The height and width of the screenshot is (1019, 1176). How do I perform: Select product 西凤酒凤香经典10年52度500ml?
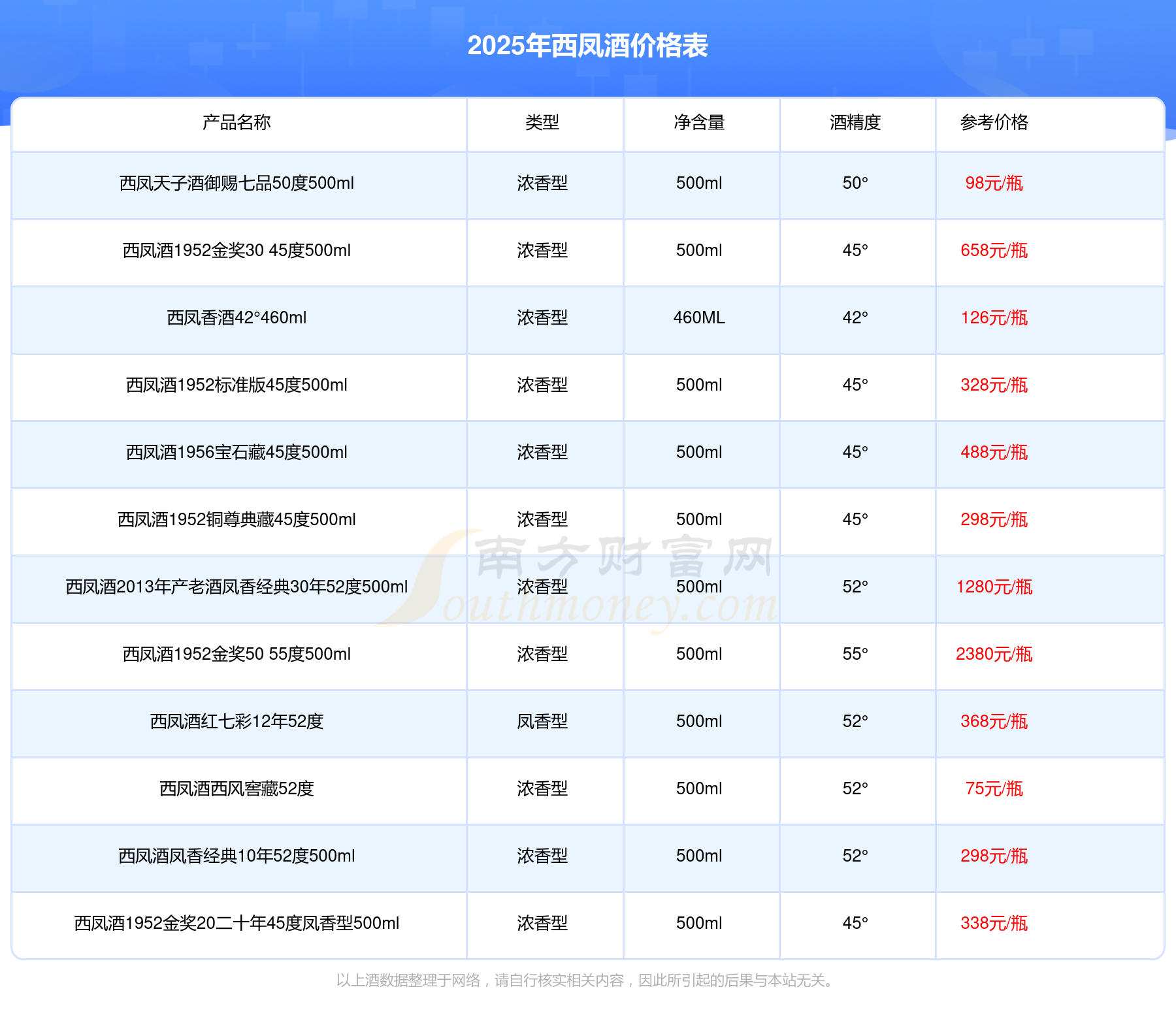click(237, 856)
